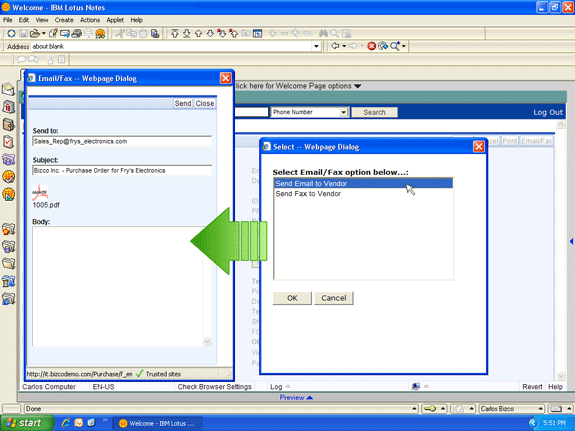Open the Edit menu
Image resolution: width=575 pixels, height=431 pixels.
(24, 20)
